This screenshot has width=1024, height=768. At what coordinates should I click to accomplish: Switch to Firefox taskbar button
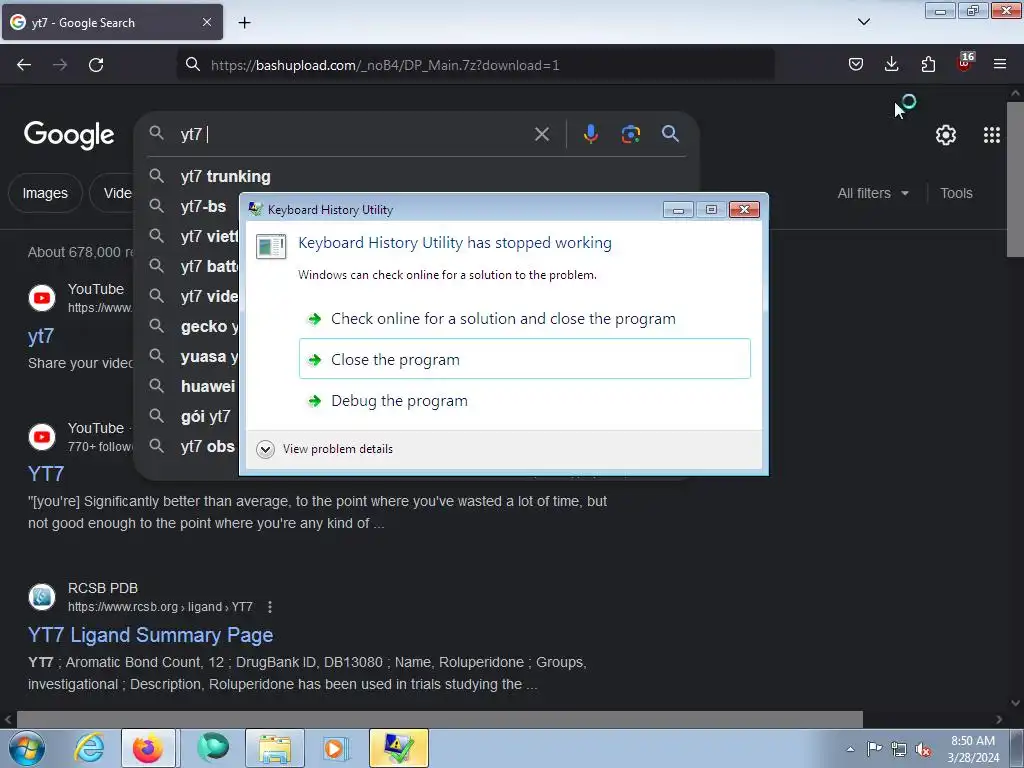click(x=148, y=748)
